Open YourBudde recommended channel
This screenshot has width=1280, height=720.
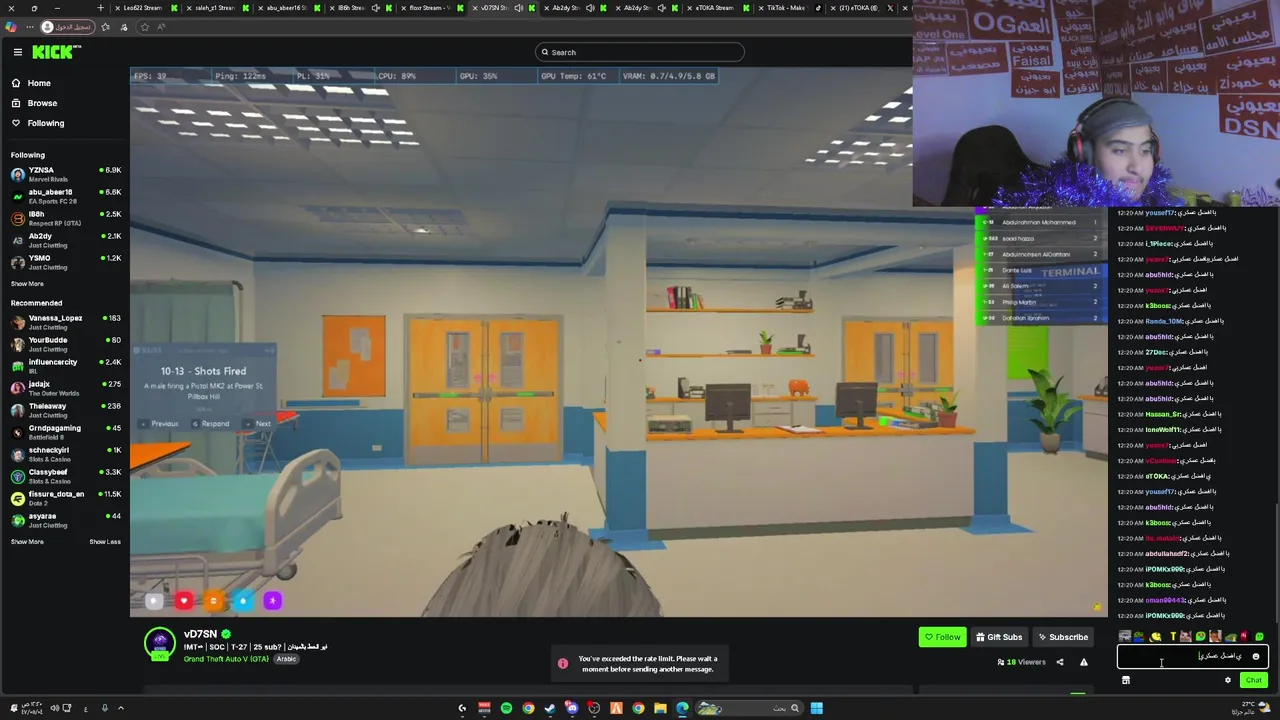tap(65, 344)
